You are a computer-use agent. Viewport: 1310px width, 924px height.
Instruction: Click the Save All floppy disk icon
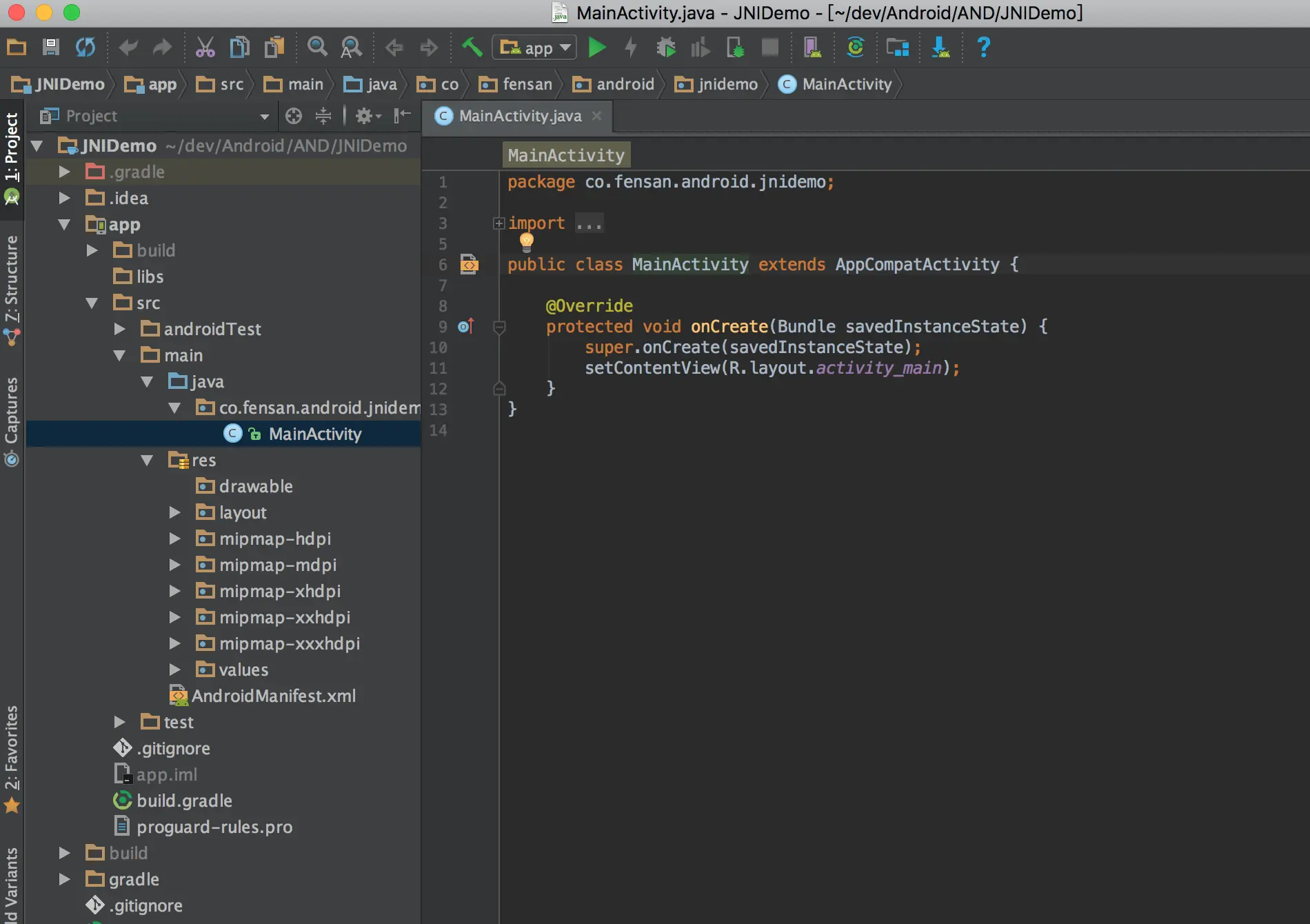(50, 48)
